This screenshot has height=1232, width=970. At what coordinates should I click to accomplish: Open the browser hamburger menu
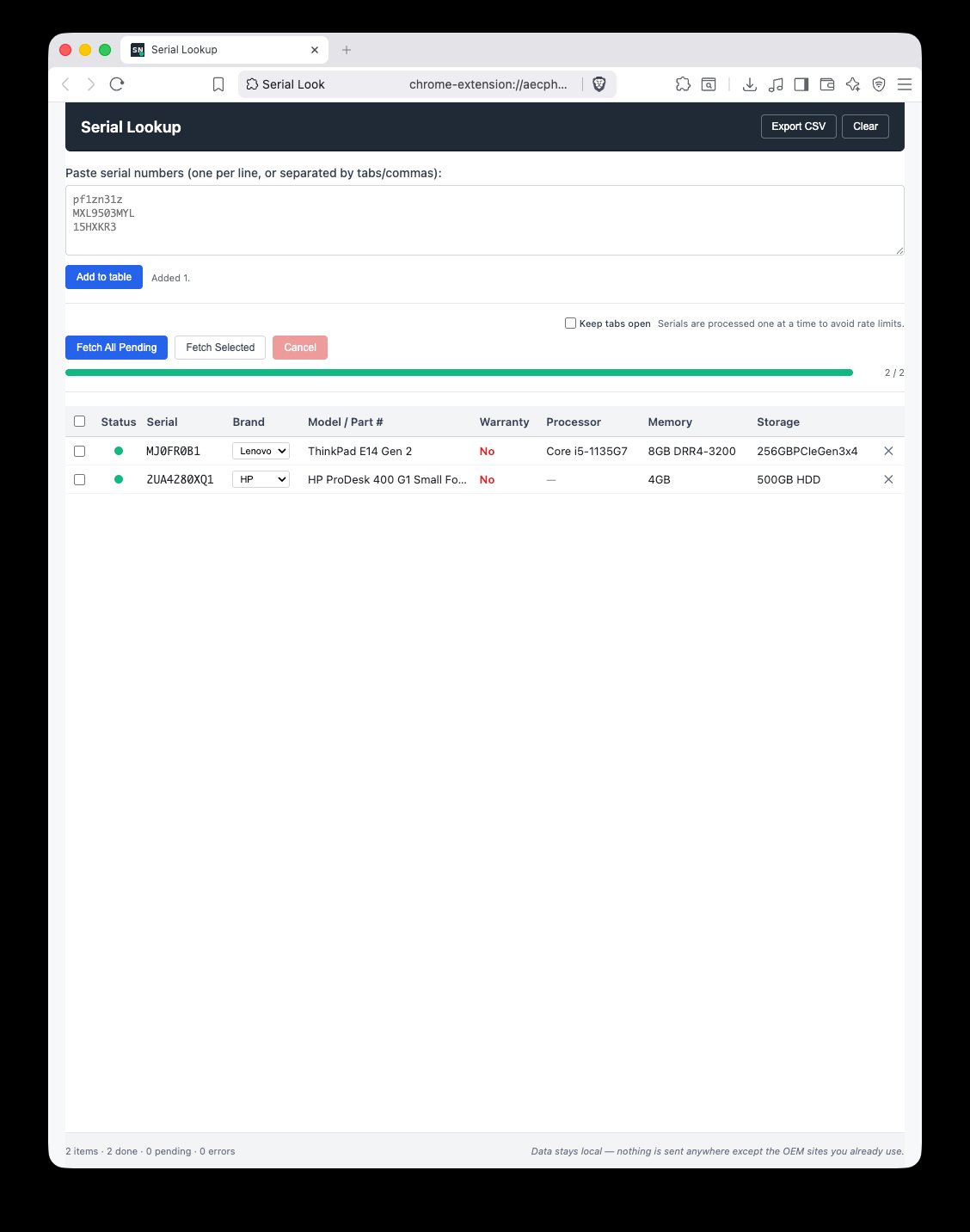click(x=905, y=84)
